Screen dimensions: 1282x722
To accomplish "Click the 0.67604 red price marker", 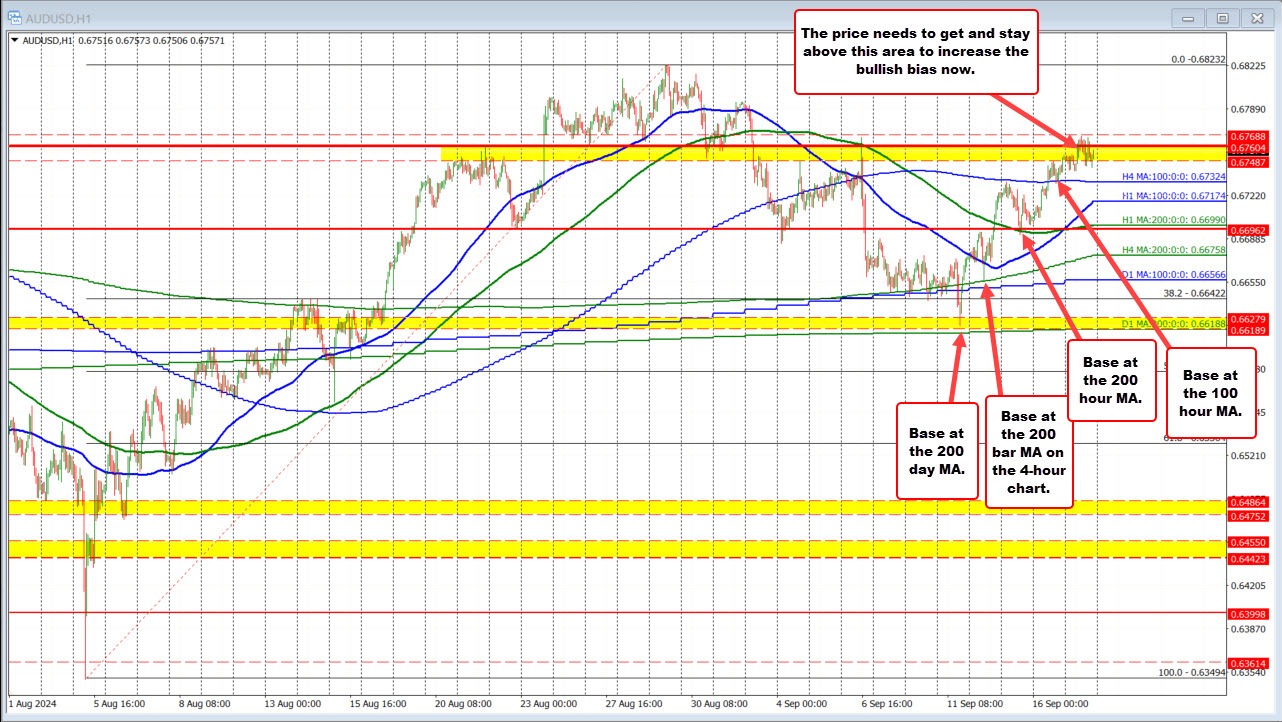I will pyautogui.click(x=1248, y=149).
